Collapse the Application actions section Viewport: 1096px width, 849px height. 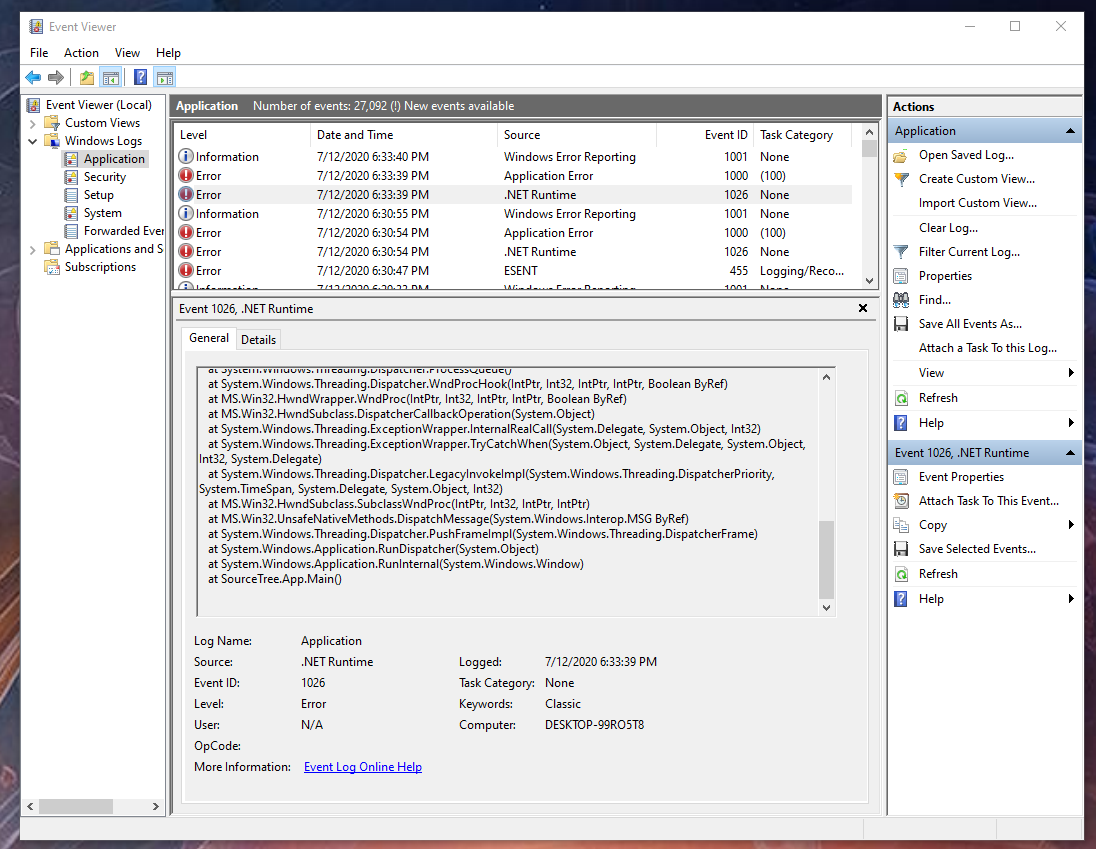[1069, 131]
